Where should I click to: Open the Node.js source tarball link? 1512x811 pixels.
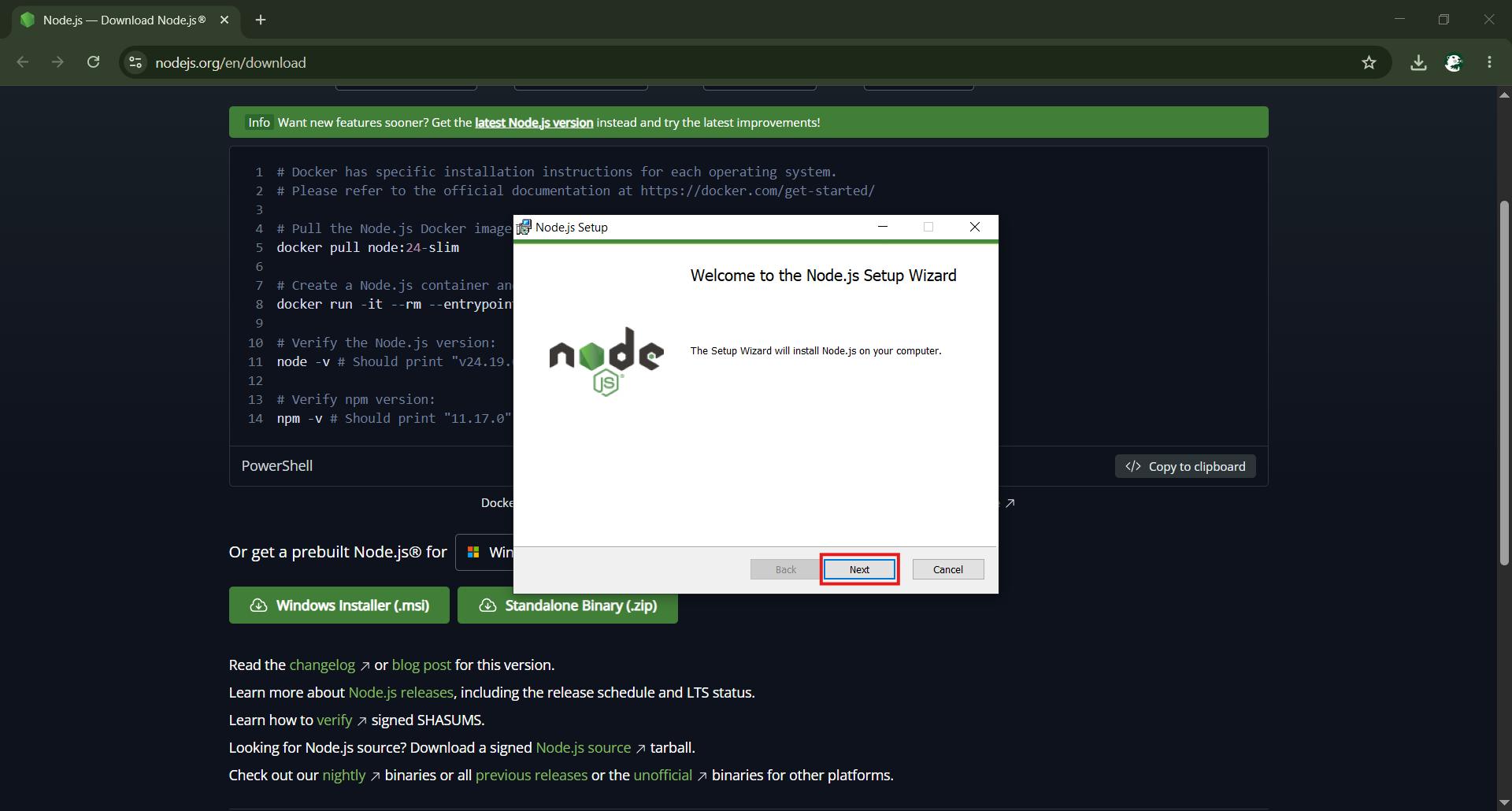[x=584, y=748]
